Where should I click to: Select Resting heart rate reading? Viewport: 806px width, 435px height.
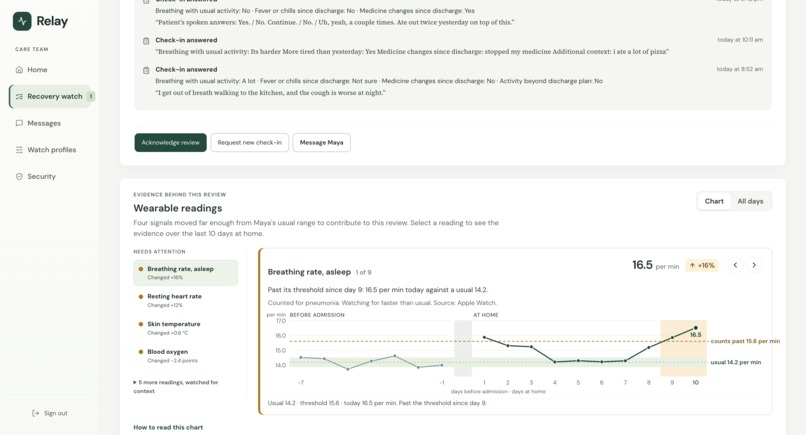click(x=186, y=300)
